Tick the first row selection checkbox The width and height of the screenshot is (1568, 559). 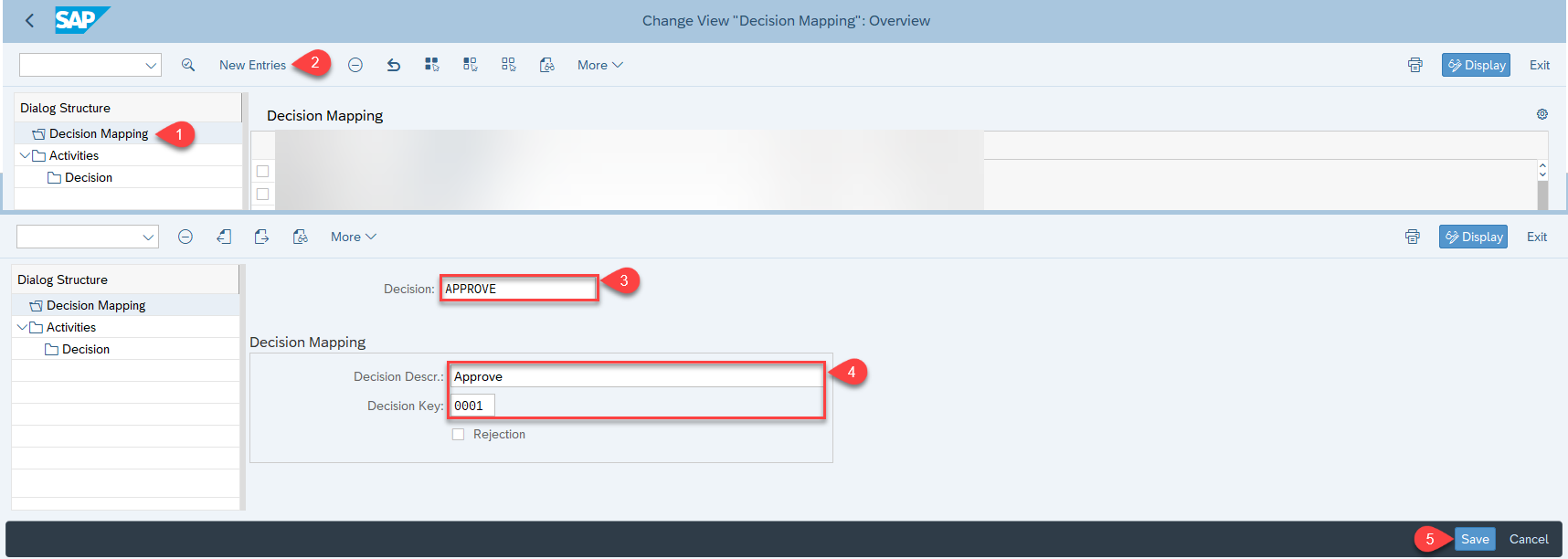point(263,171)
